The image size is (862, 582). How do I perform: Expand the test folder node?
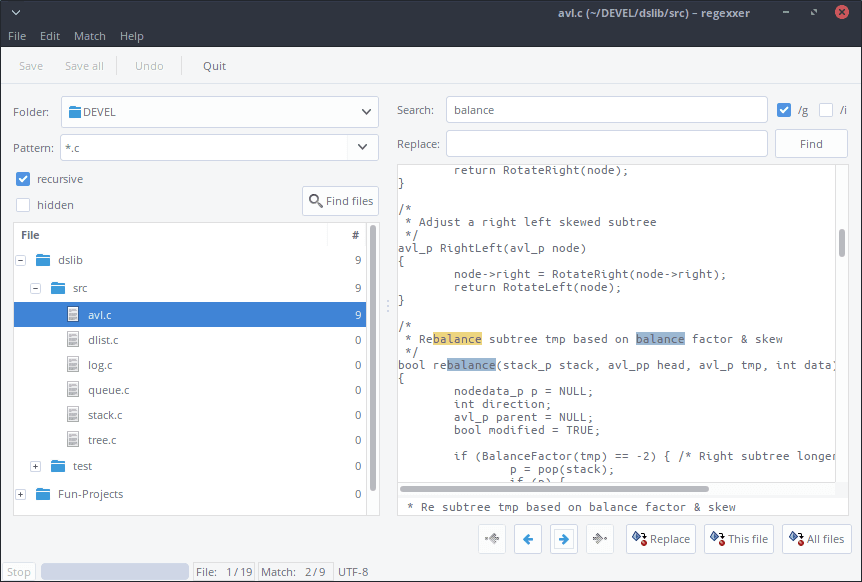tap(35, 466)
